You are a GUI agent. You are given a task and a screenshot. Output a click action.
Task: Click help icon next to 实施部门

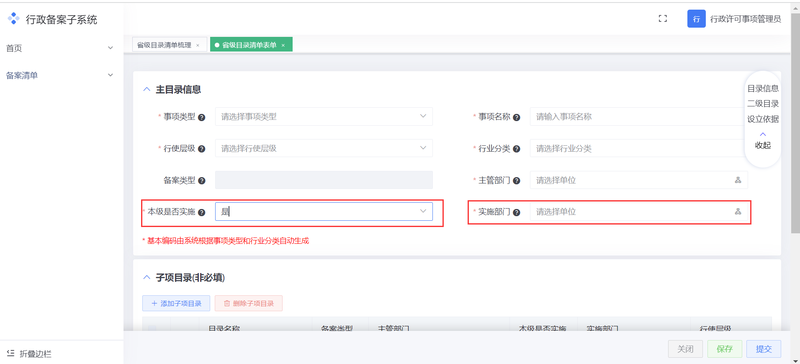[516, 212]
